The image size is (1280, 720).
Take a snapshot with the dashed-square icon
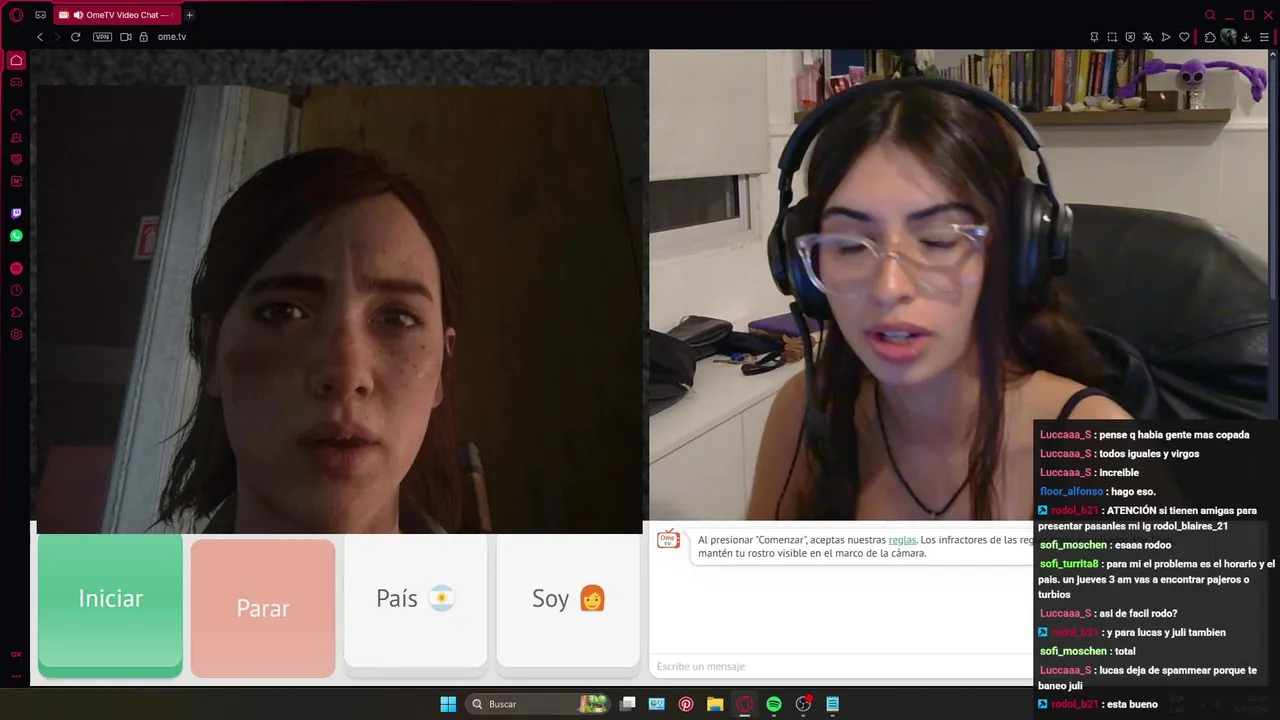[x=1112, y=37]
